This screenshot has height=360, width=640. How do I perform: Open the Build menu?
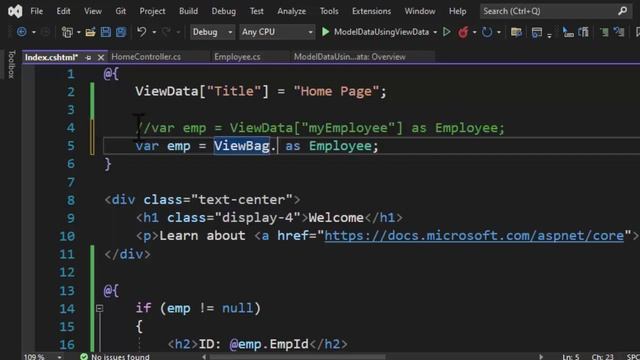tap(188, 11)
